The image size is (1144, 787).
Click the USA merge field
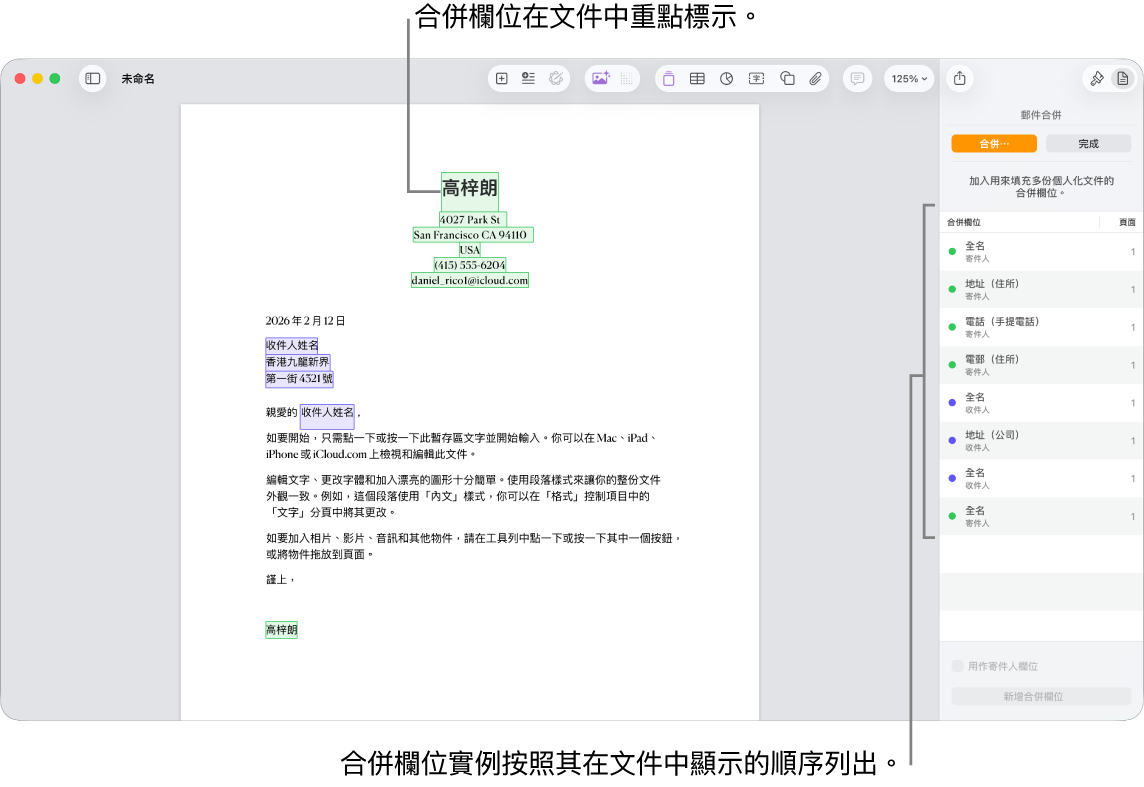(x=470, y=249)
